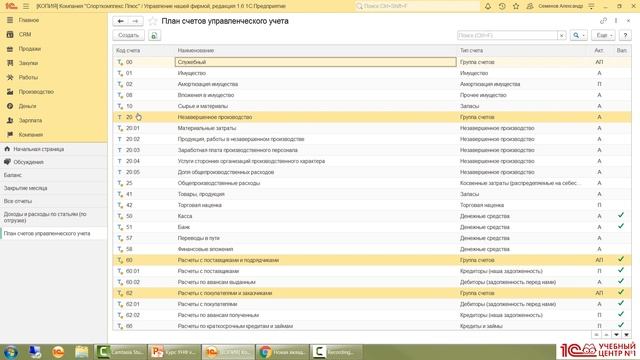Open the Зарплата section icon
The image size is (640, 360).
(x=10, y=120)
